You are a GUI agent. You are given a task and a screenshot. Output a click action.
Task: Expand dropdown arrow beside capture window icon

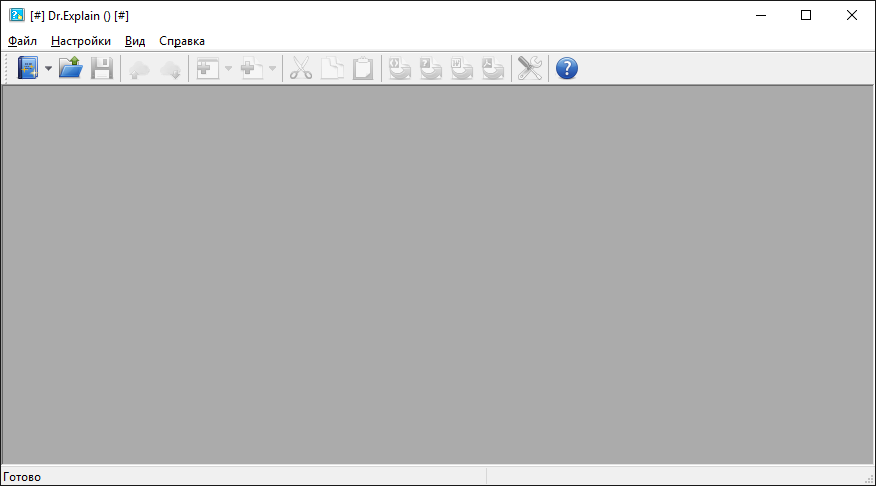coord(228,69)
